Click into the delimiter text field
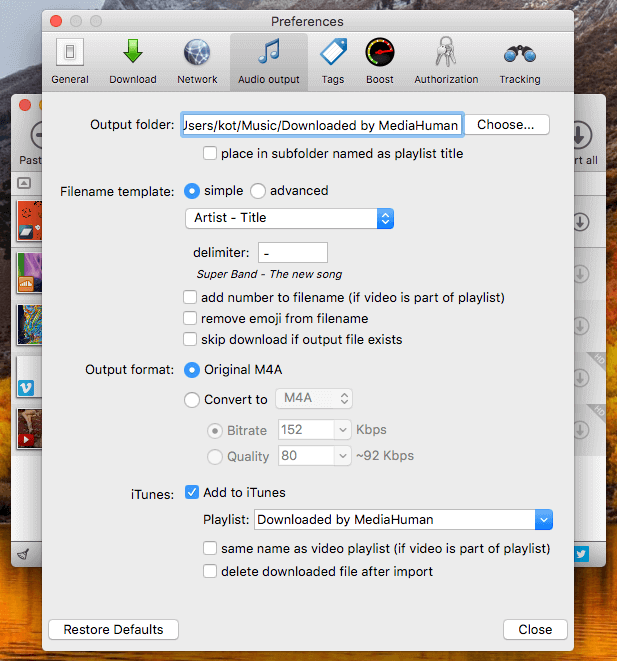This screenshot has width=617, height=661. [293, 253]
